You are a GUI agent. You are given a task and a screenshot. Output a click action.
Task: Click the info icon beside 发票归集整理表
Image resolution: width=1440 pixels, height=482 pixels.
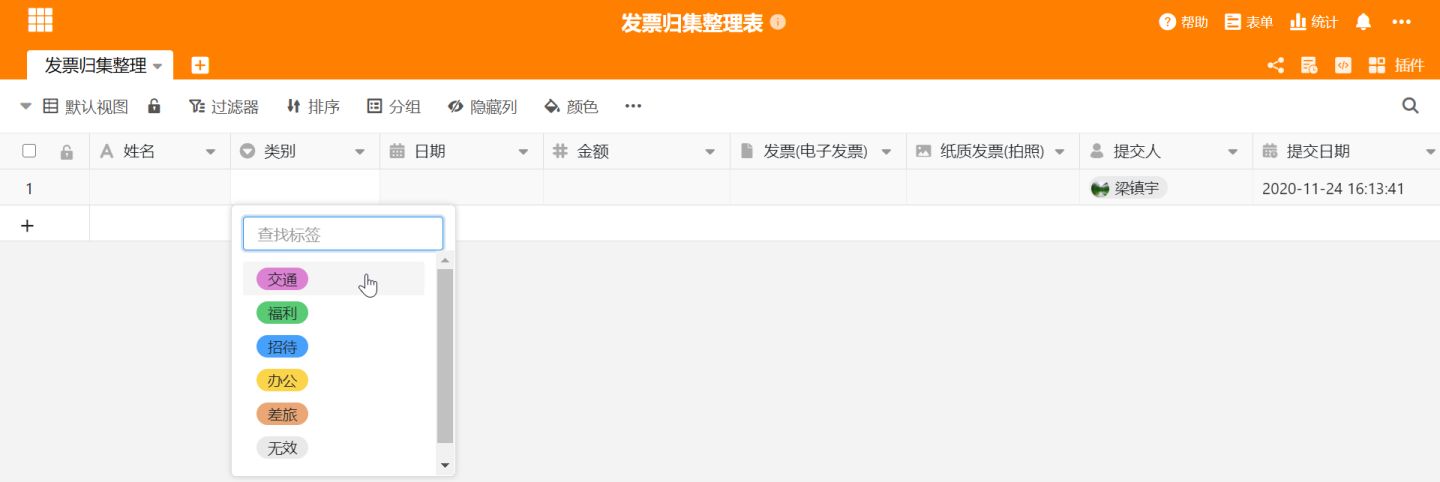point(778,22)
